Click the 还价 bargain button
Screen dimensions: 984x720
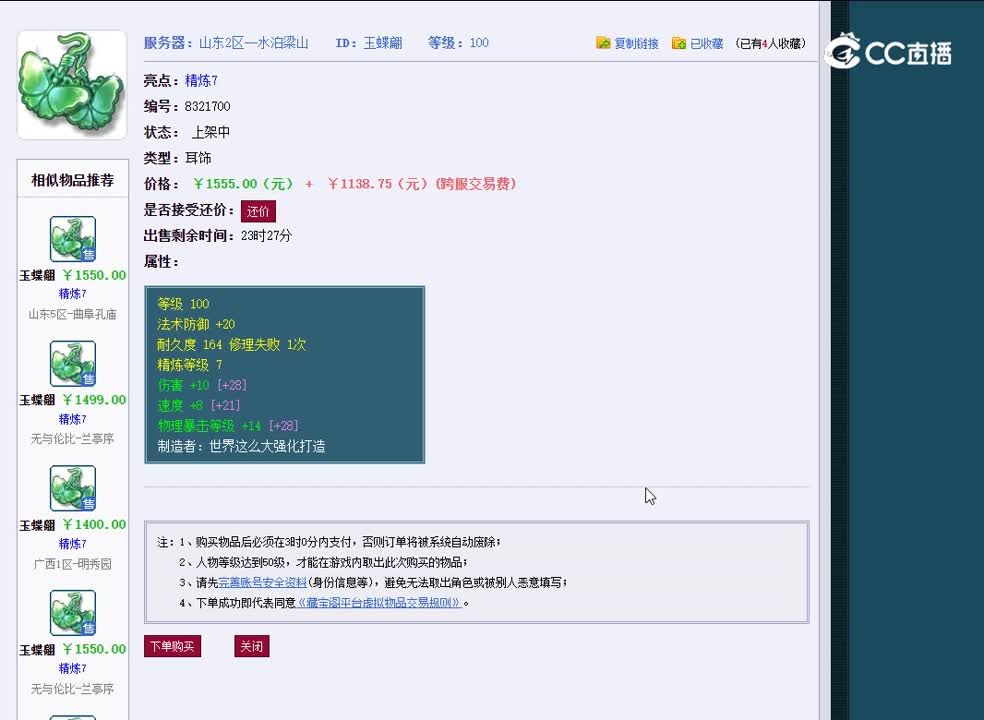(x=258, y=211)
